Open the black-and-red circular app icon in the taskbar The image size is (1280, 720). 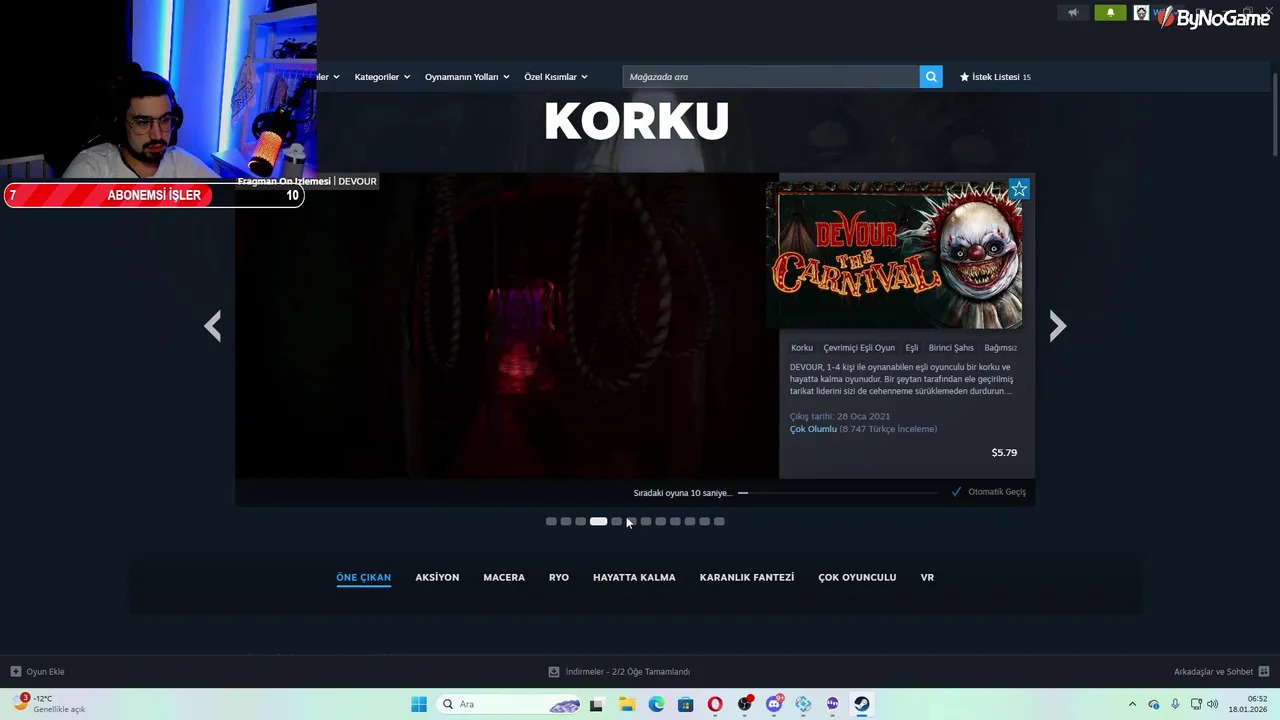[x=745, y=704]
